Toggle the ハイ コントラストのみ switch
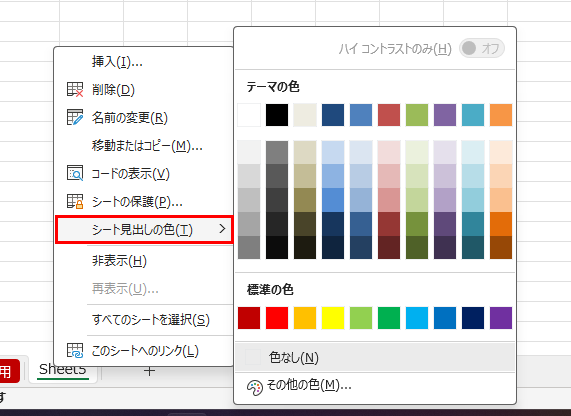 tap(481, 48)
